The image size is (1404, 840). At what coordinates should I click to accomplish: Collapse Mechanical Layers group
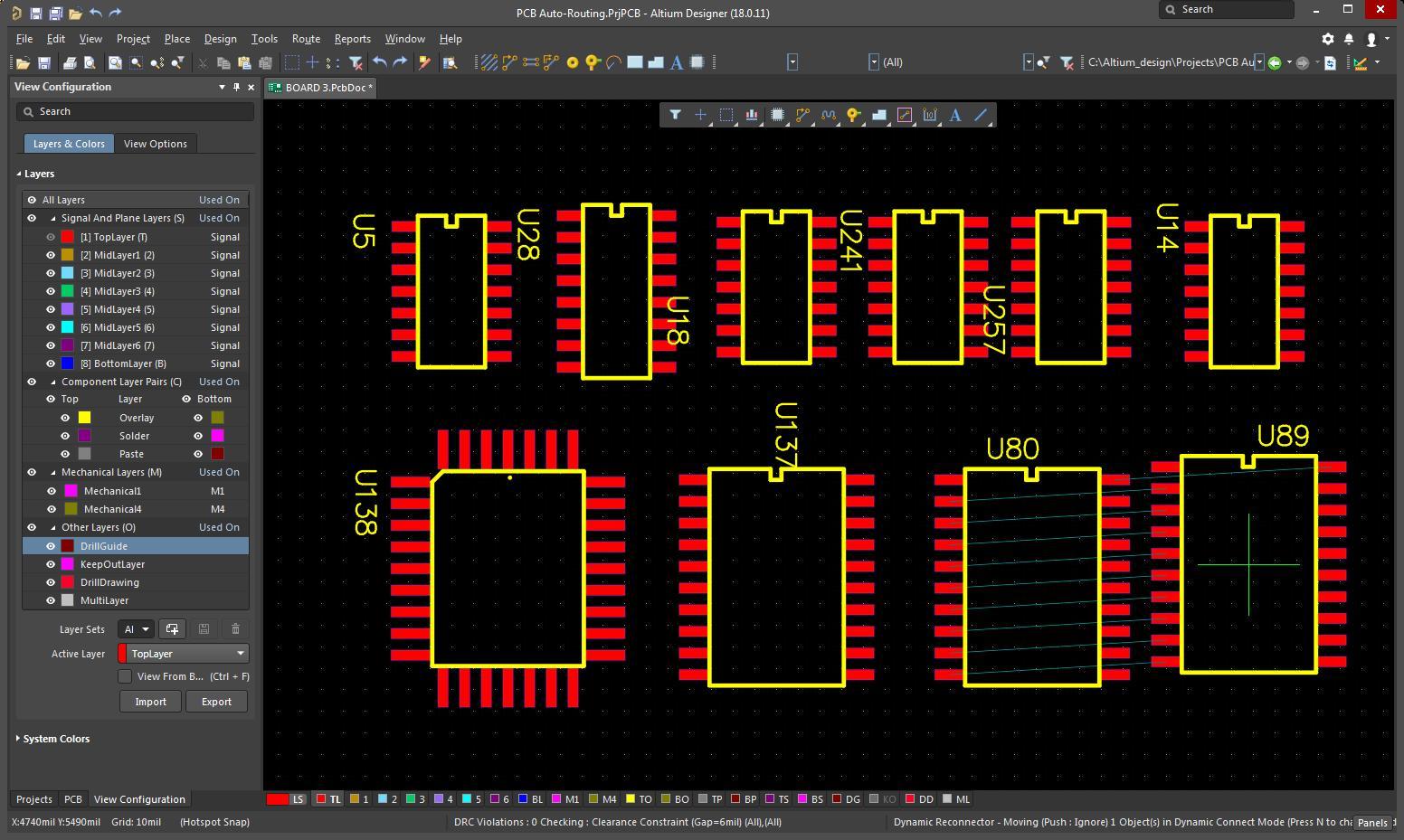tap(52, 472)
